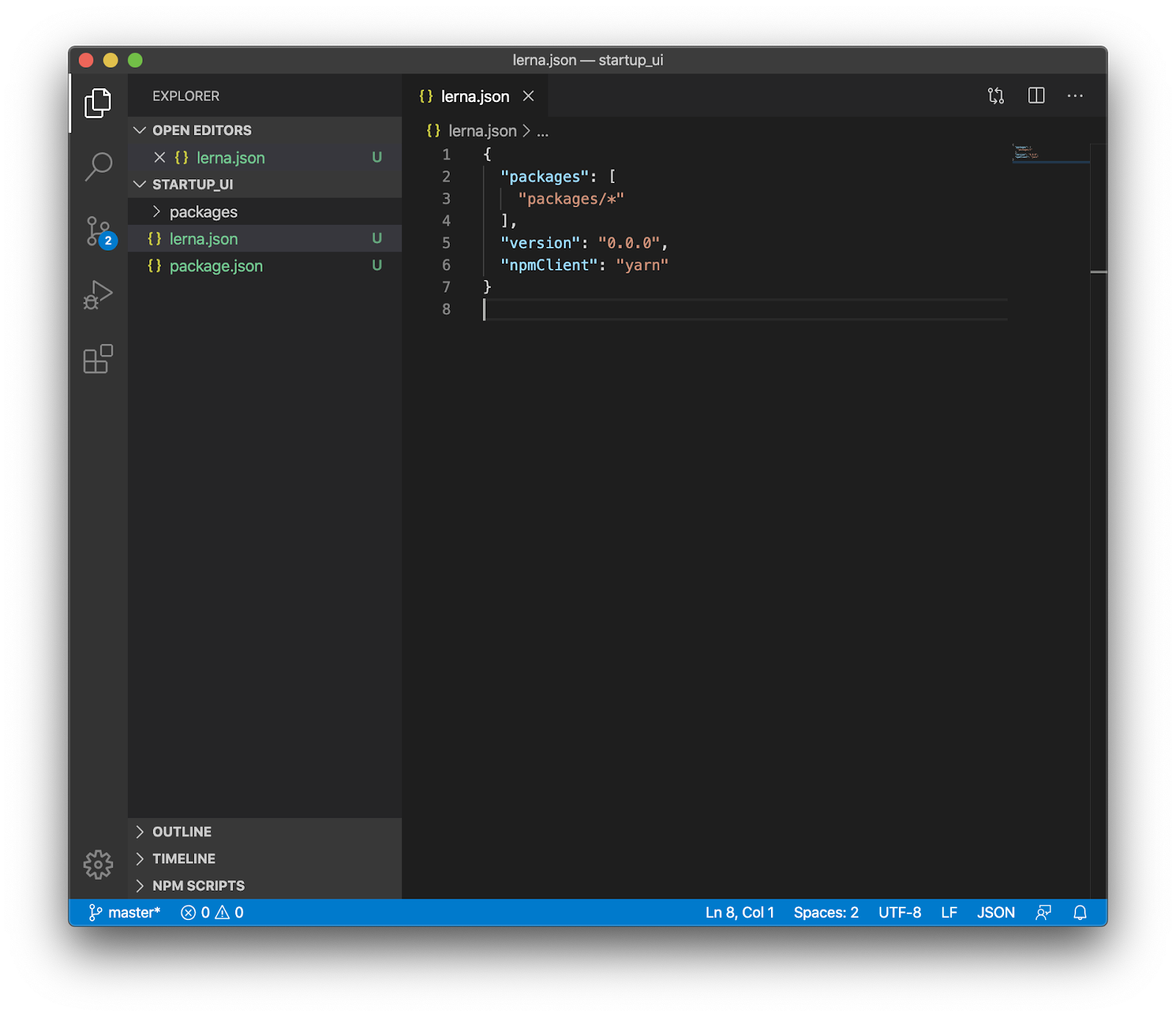
Task: Close lerna.json under Open Editors
Action: [x=159, y=157]
